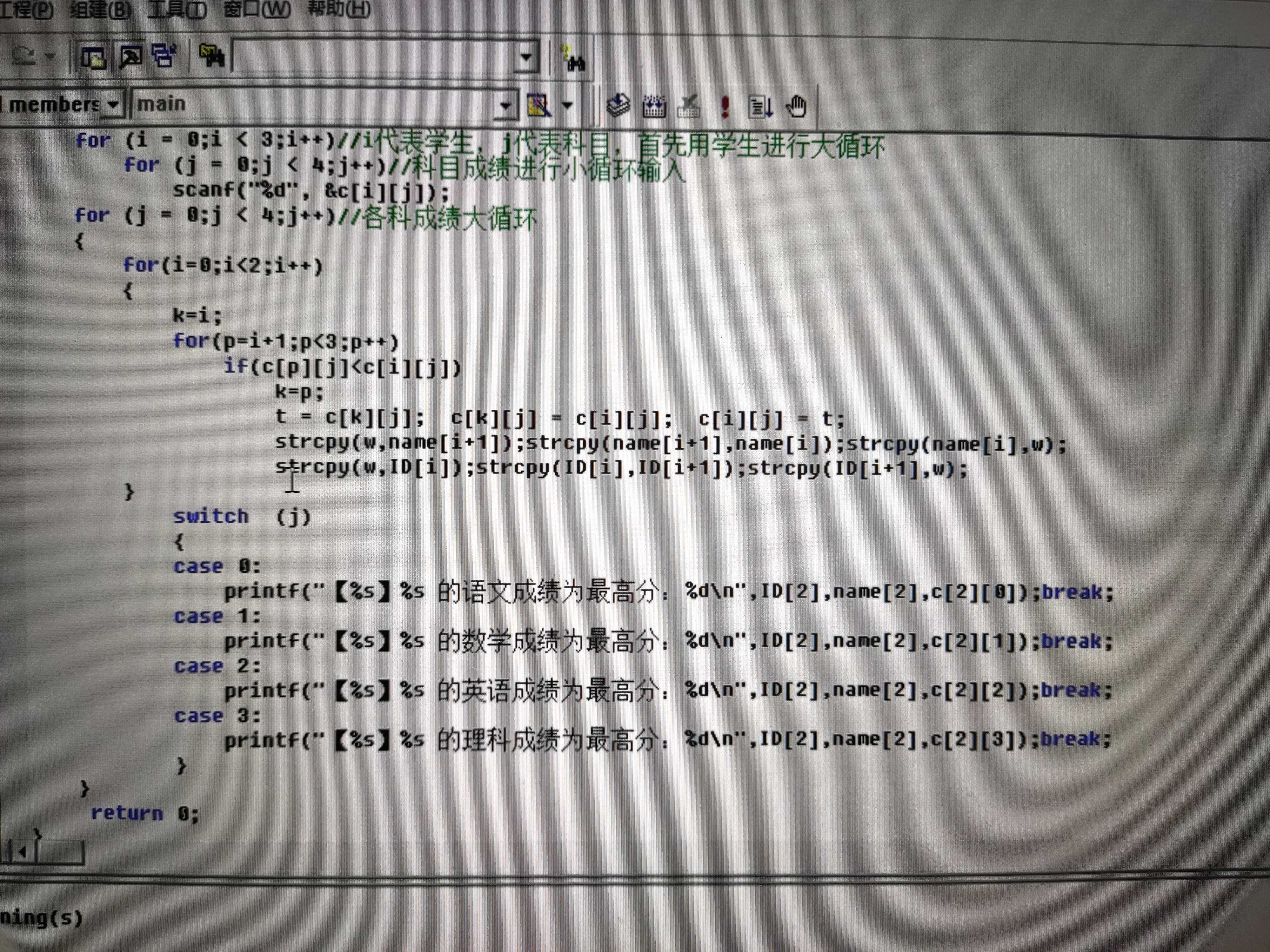This screenshot has height=952, width=1270.
Task: Click the Compile icon
Action: click(618, 106)
